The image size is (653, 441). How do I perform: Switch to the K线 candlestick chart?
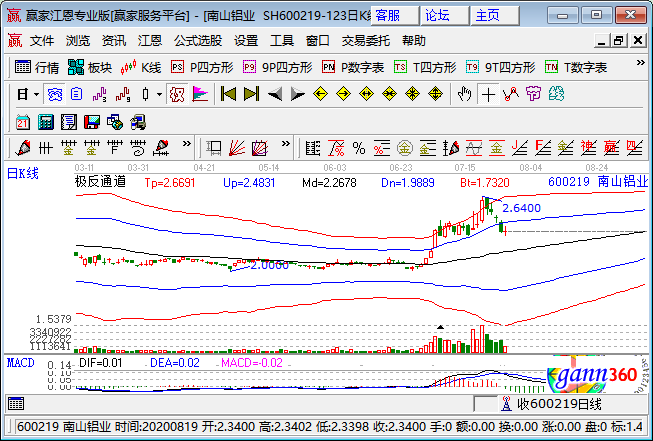[140, 67]
